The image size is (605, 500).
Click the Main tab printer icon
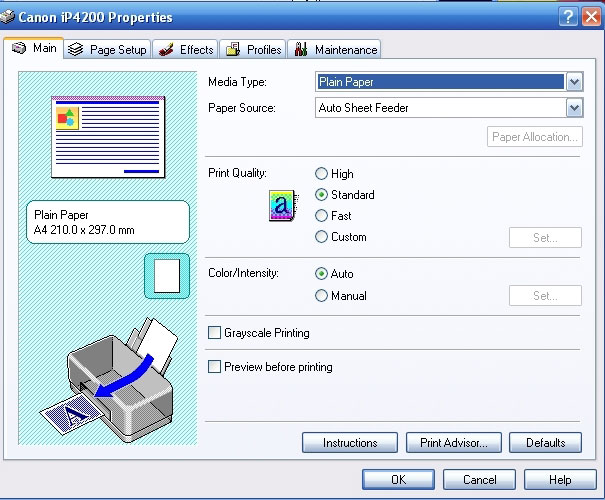tap(19, 48)
